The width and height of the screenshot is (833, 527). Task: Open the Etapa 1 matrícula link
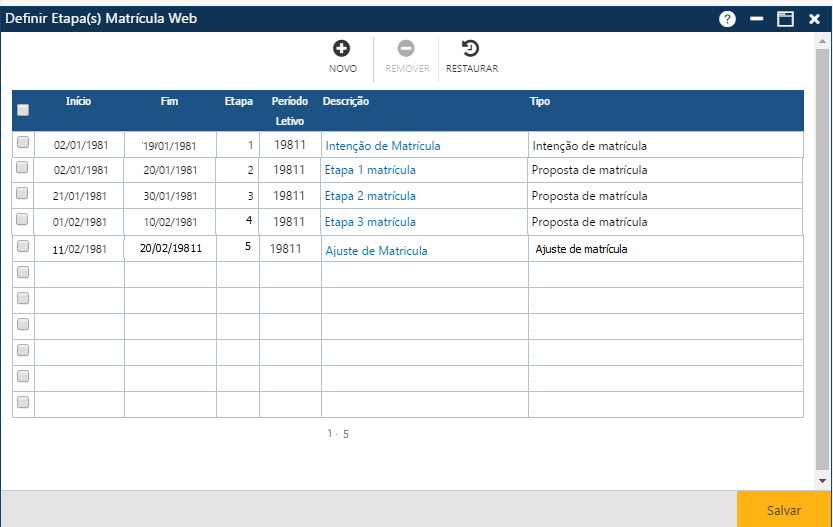[370, 170]
